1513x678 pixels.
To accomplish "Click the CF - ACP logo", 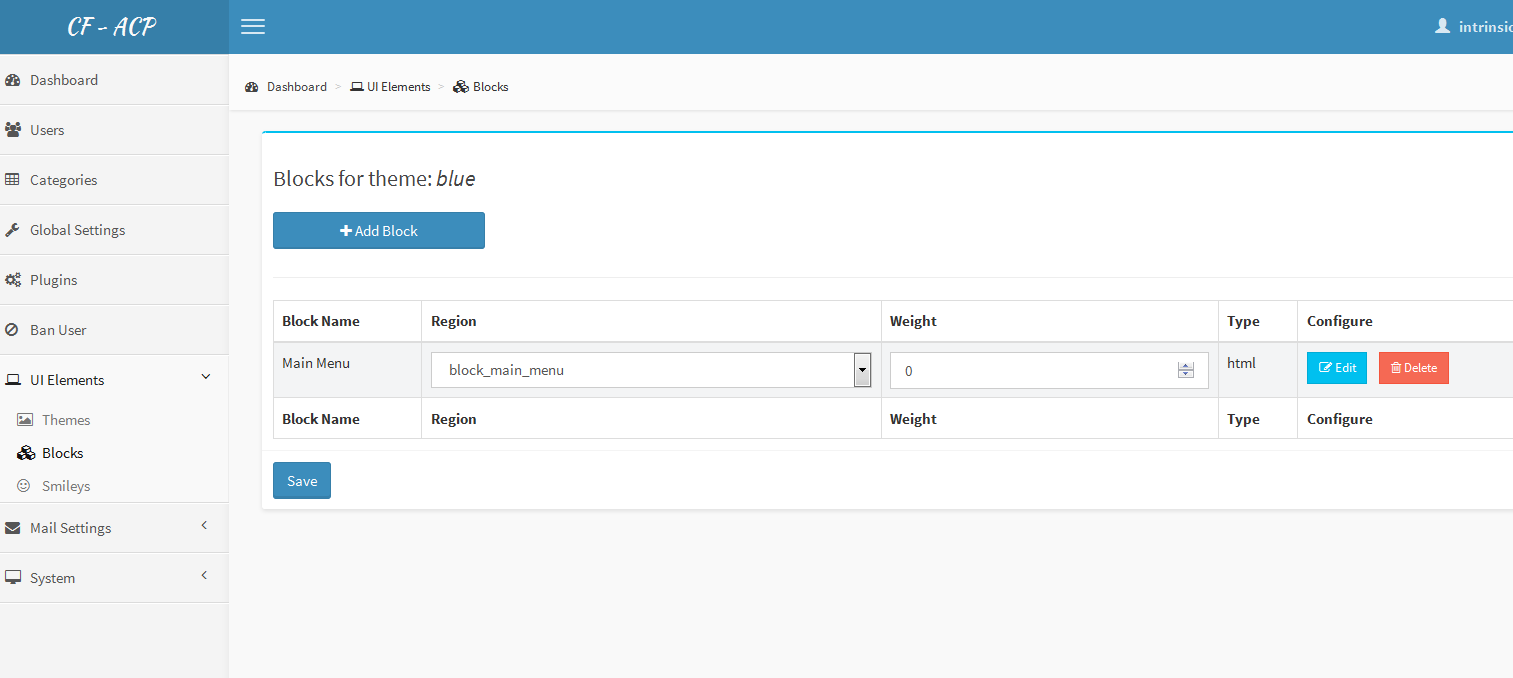I will point(112,27).
